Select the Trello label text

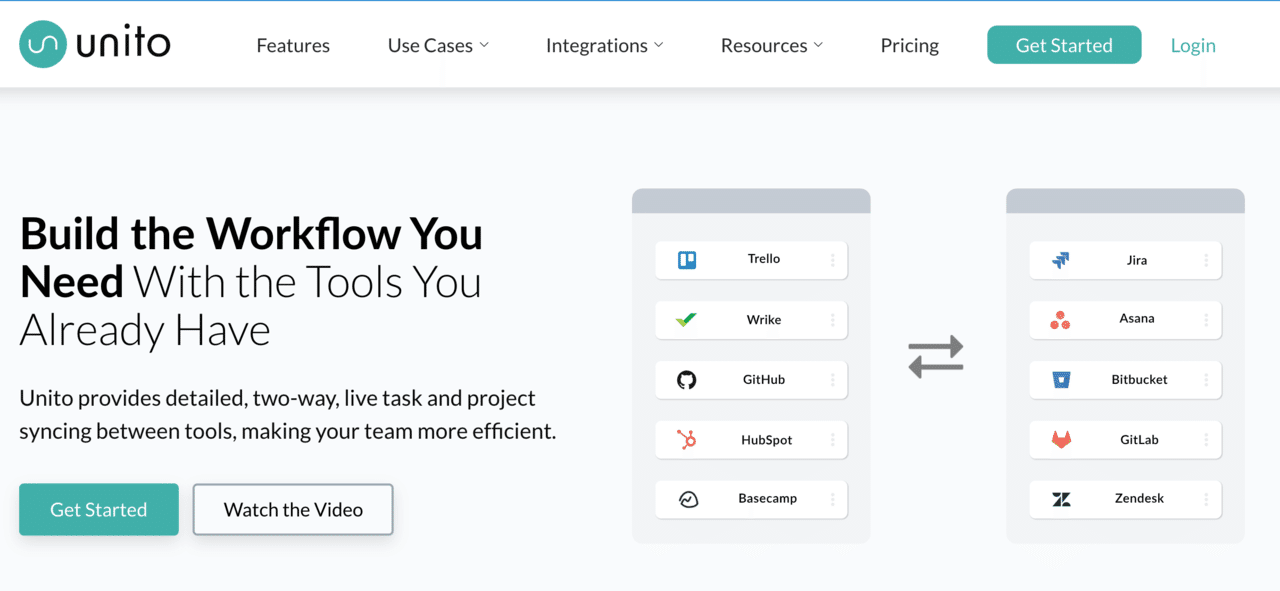[x=764, y=259]
